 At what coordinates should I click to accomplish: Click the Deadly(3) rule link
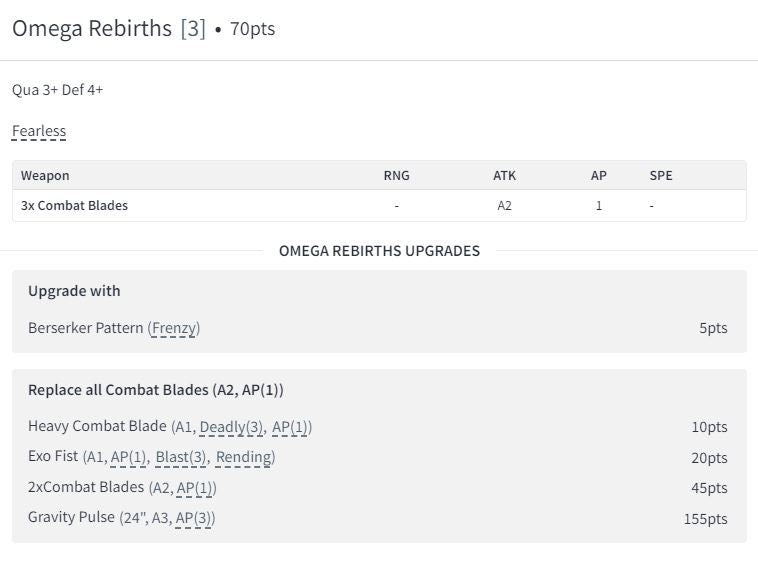point(231,427)
